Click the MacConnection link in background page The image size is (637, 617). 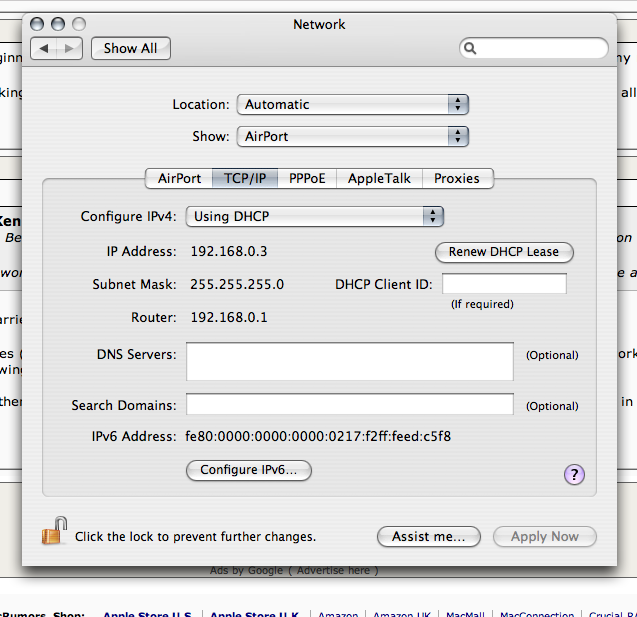[537, 614]
